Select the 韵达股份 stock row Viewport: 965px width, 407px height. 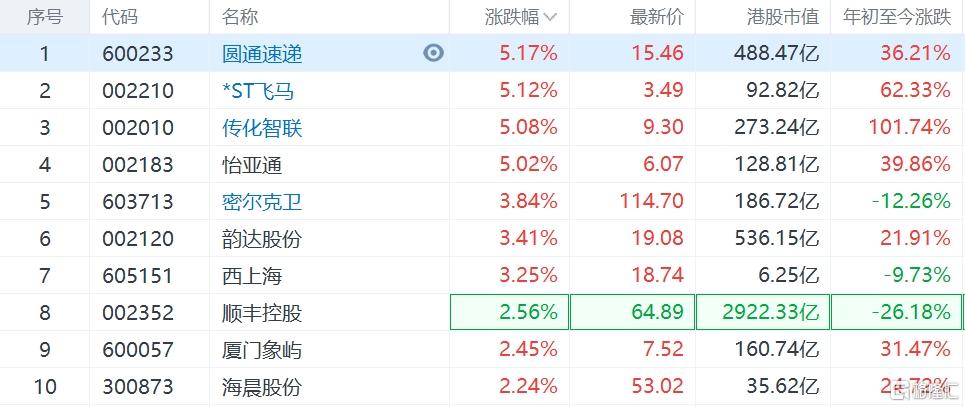(x=482, y=238)
